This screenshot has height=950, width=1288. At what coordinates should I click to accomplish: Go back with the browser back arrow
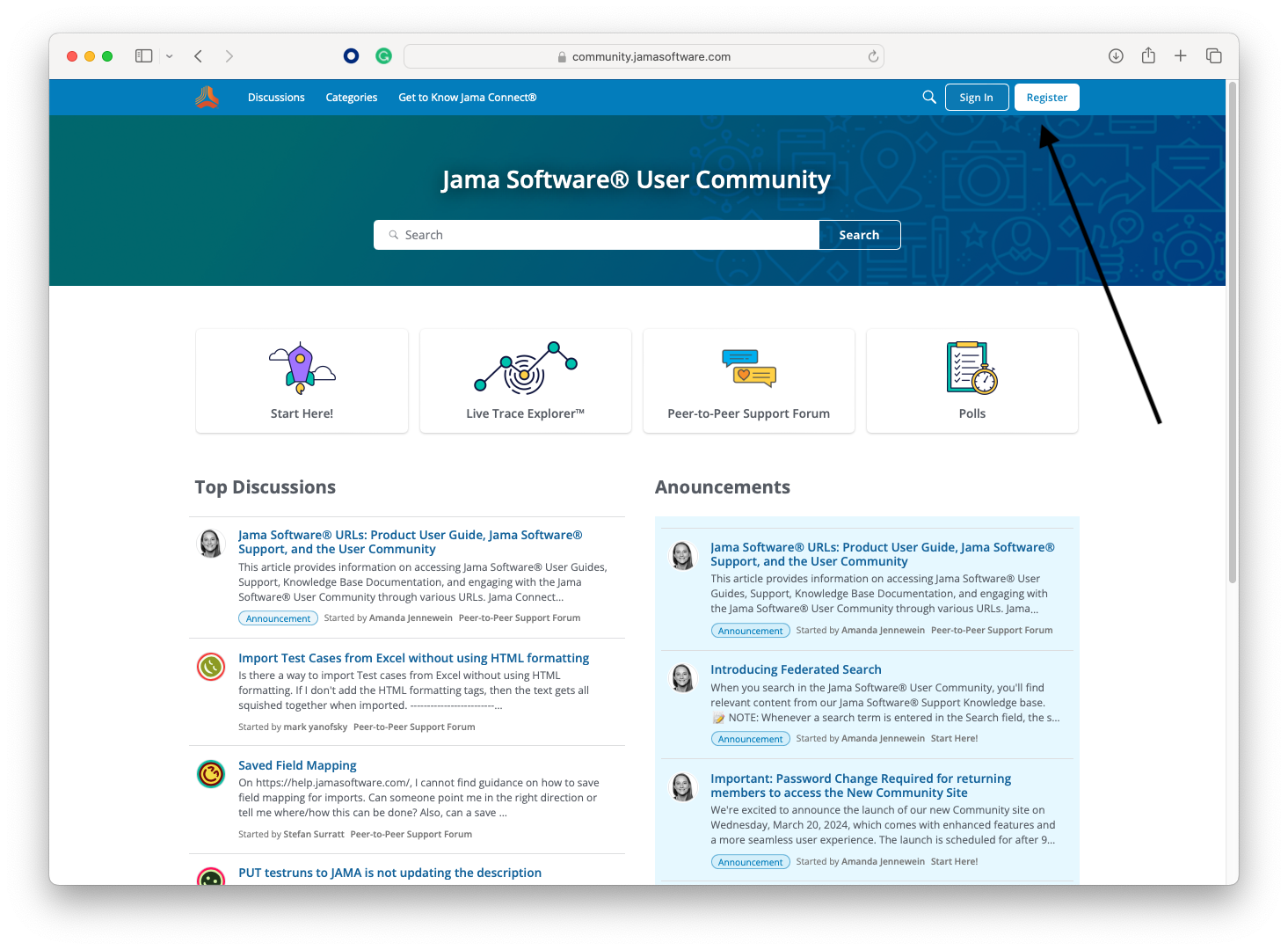199,56
